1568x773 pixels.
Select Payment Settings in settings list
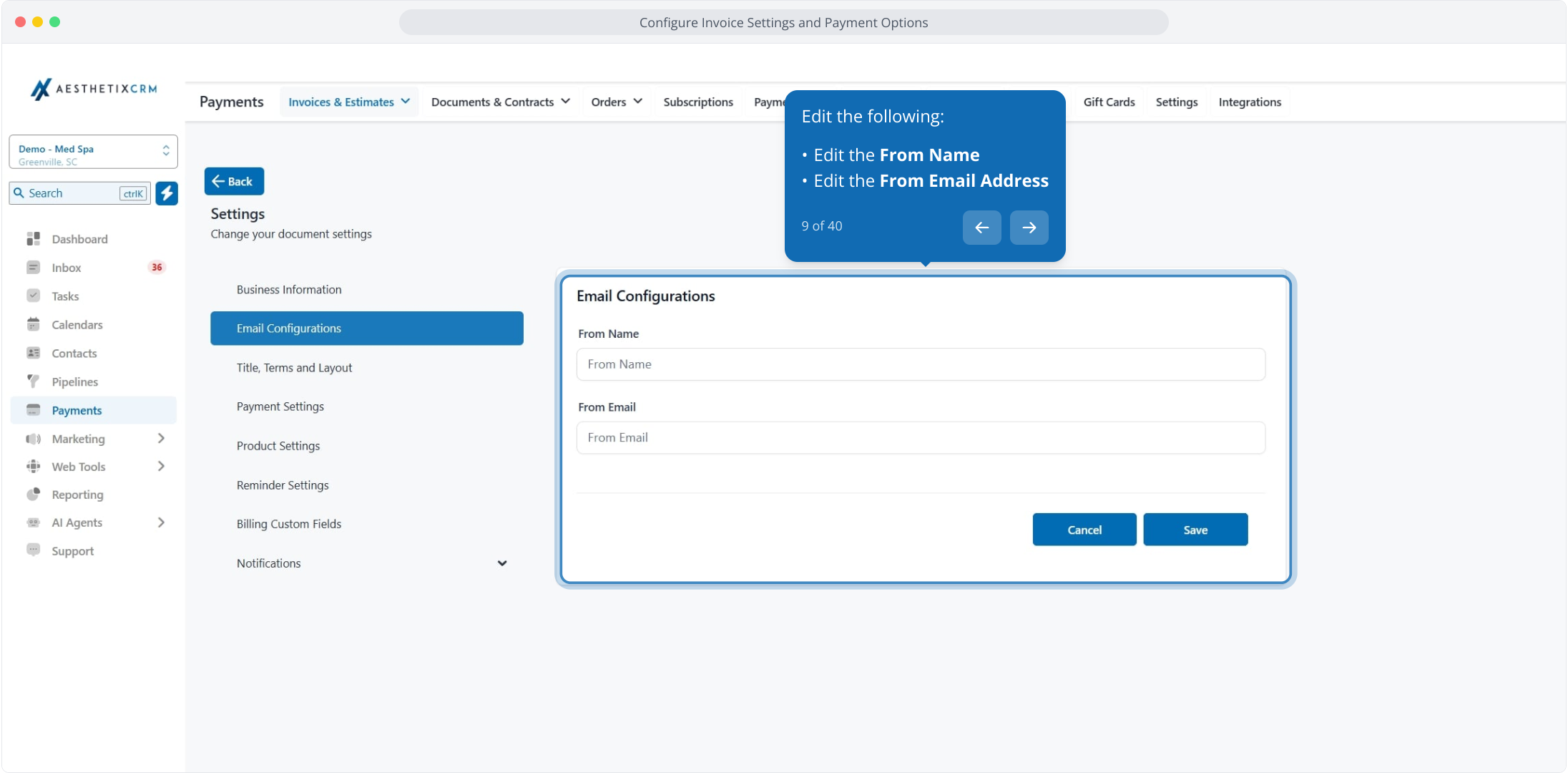click(280, 407)
